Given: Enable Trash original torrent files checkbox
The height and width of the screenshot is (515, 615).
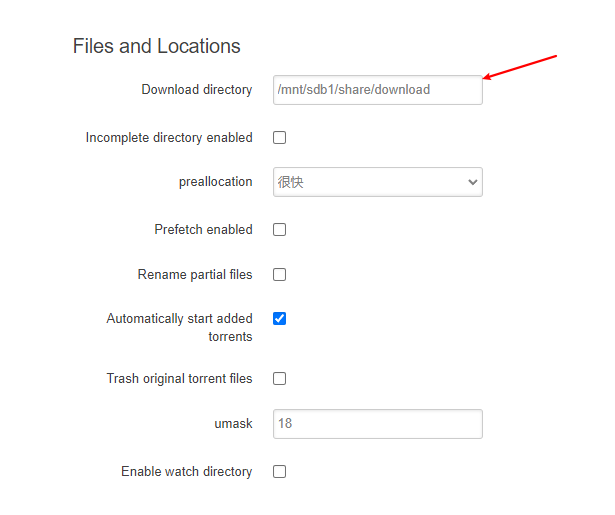Looking at the screenshot, I should (279, 379).
